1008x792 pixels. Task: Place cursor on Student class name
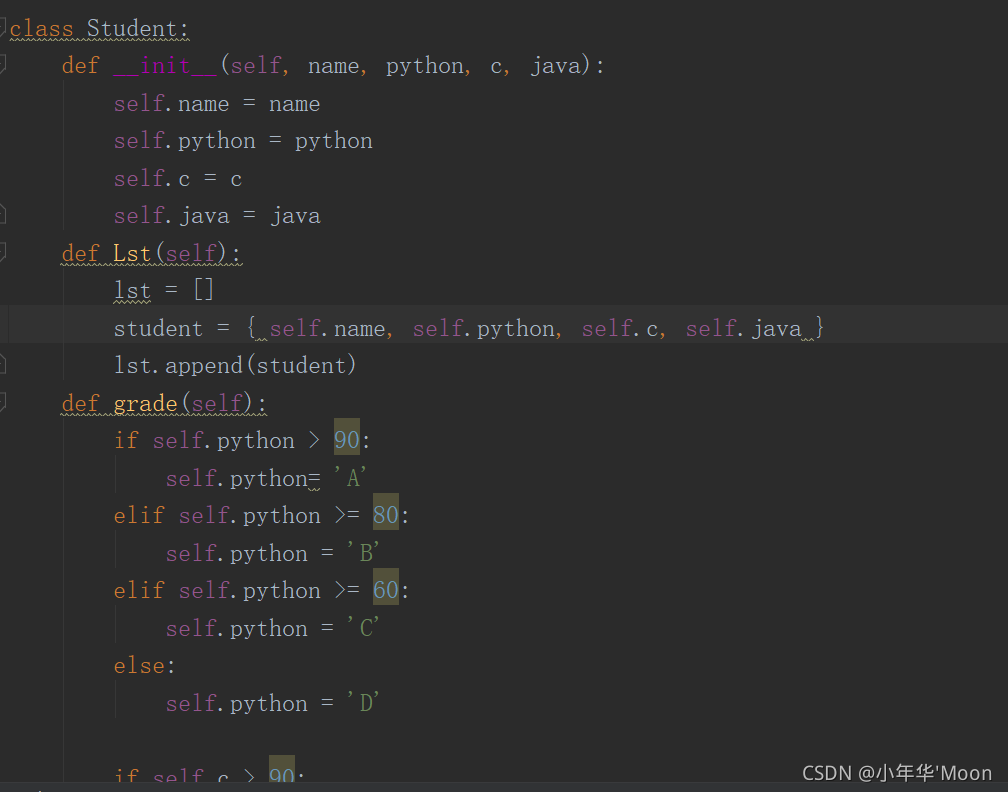coord(132,29)
